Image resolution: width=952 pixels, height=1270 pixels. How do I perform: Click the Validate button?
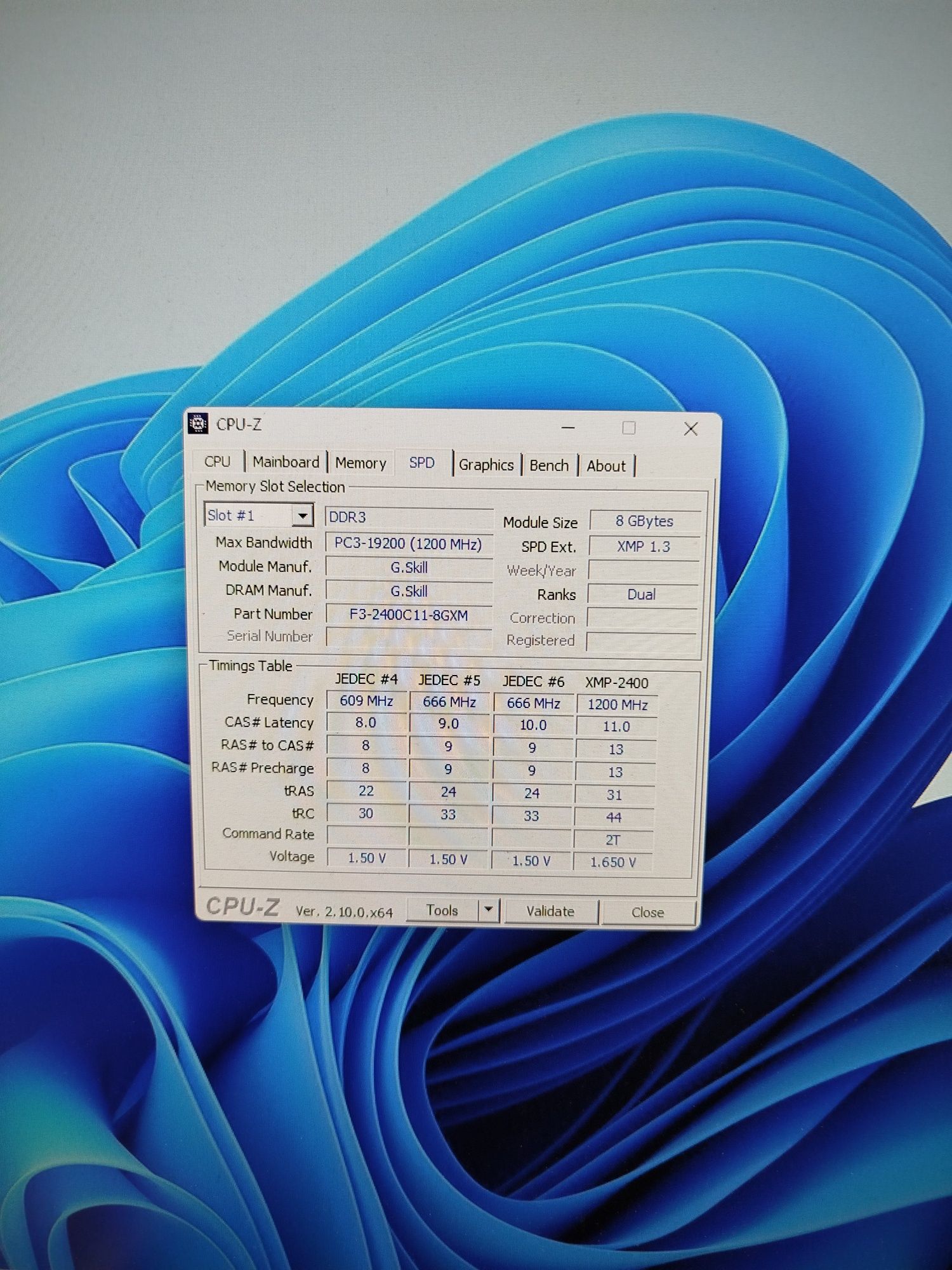point(550,911)
